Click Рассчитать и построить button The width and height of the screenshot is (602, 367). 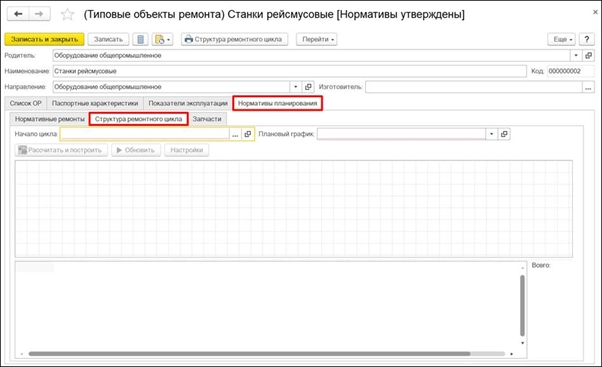61,150
